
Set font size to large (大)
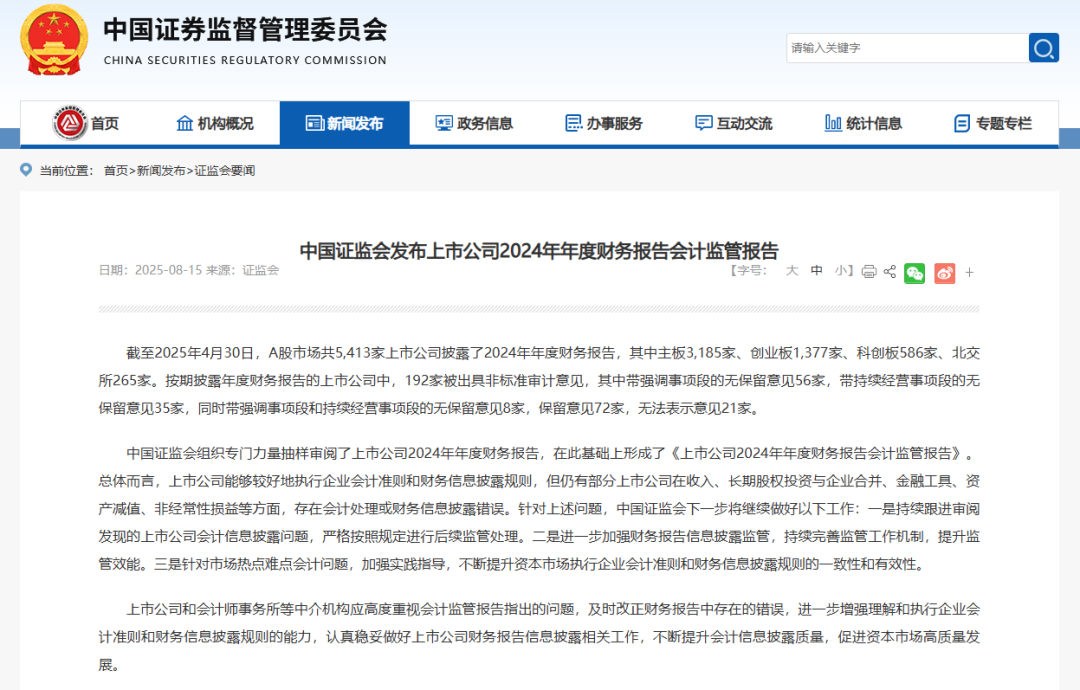point(792,271)
